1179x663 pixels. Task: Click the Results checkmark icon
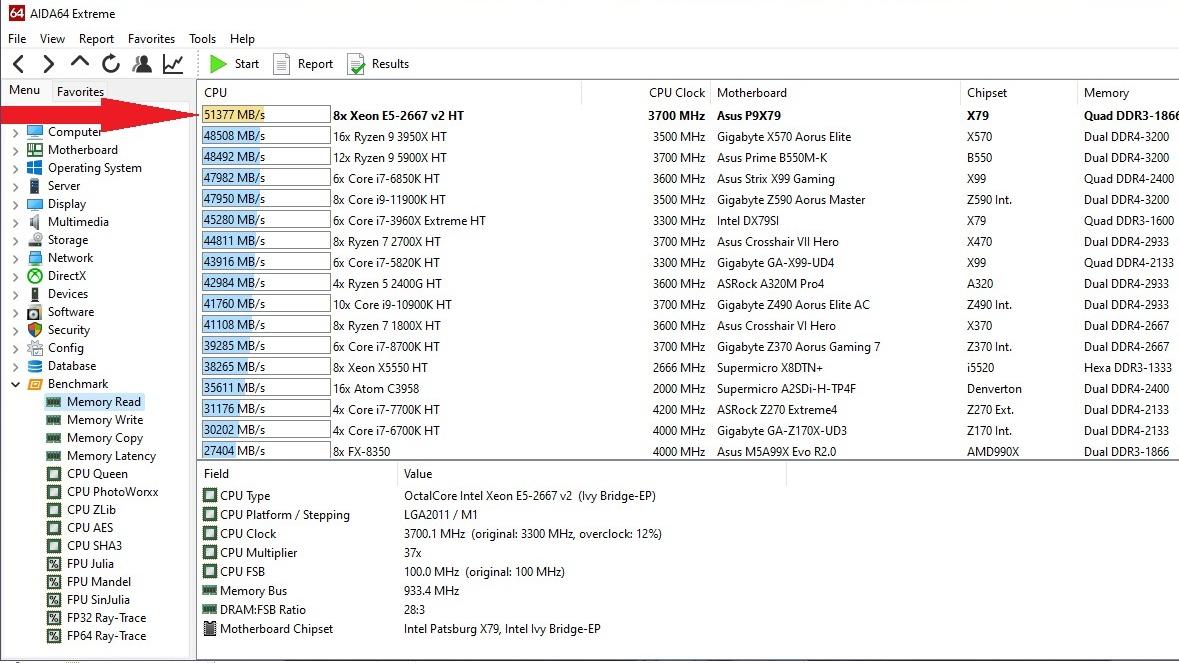(356, 64)
